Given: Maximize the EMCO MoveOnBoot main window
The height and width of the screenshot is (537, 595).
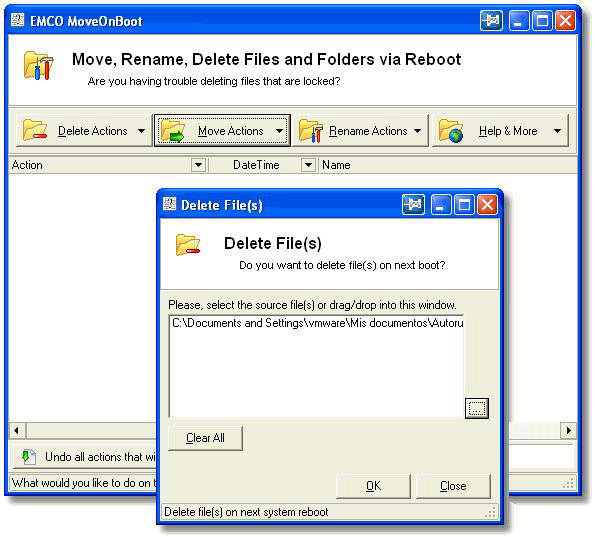Looking at the screenshot, I should (542, 20).
